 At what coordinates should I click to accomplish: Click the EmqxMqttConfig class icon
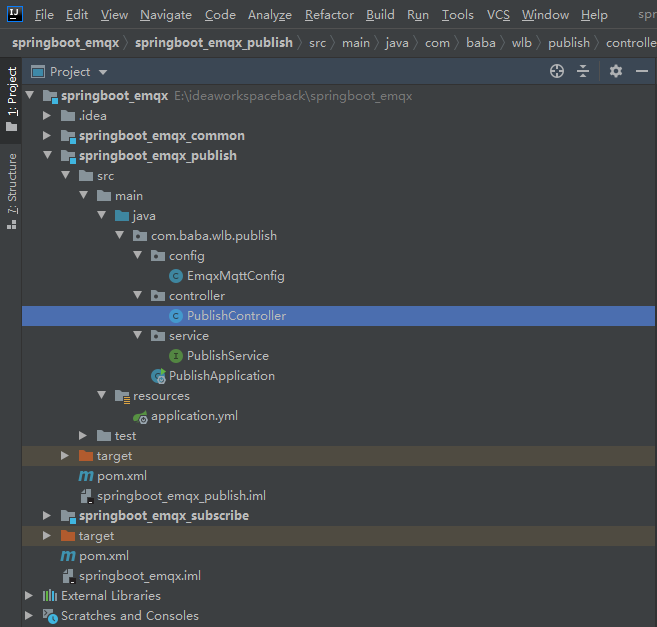pyautogui.click(x=176, y=276)
